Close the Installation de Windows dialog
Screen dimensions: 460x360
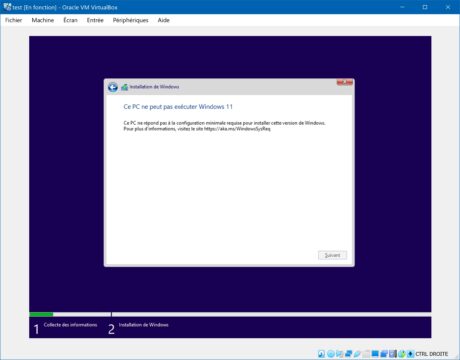345,82
